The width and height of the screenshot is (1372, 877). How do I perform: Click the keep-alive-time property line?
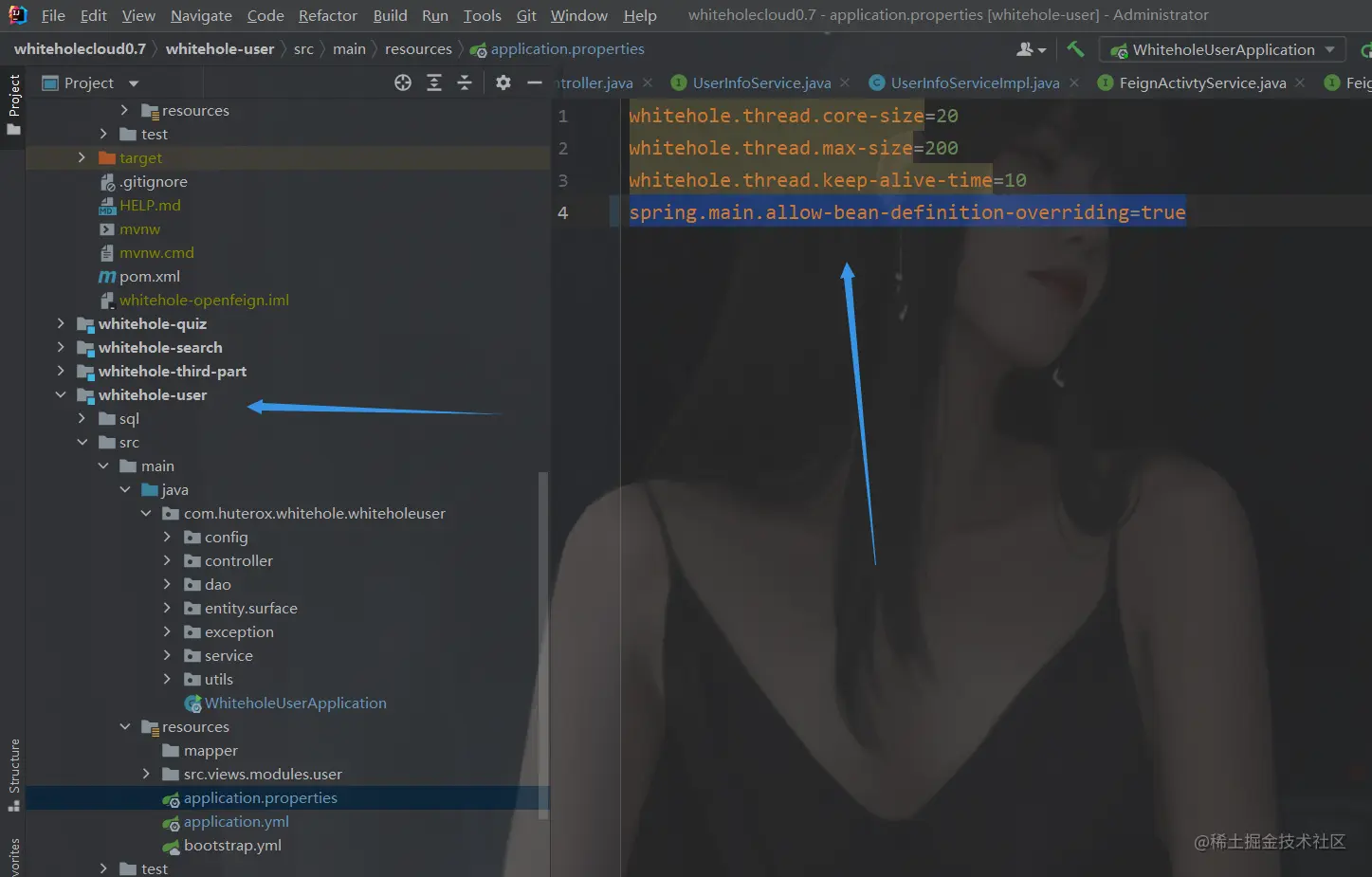coord(828,180)
